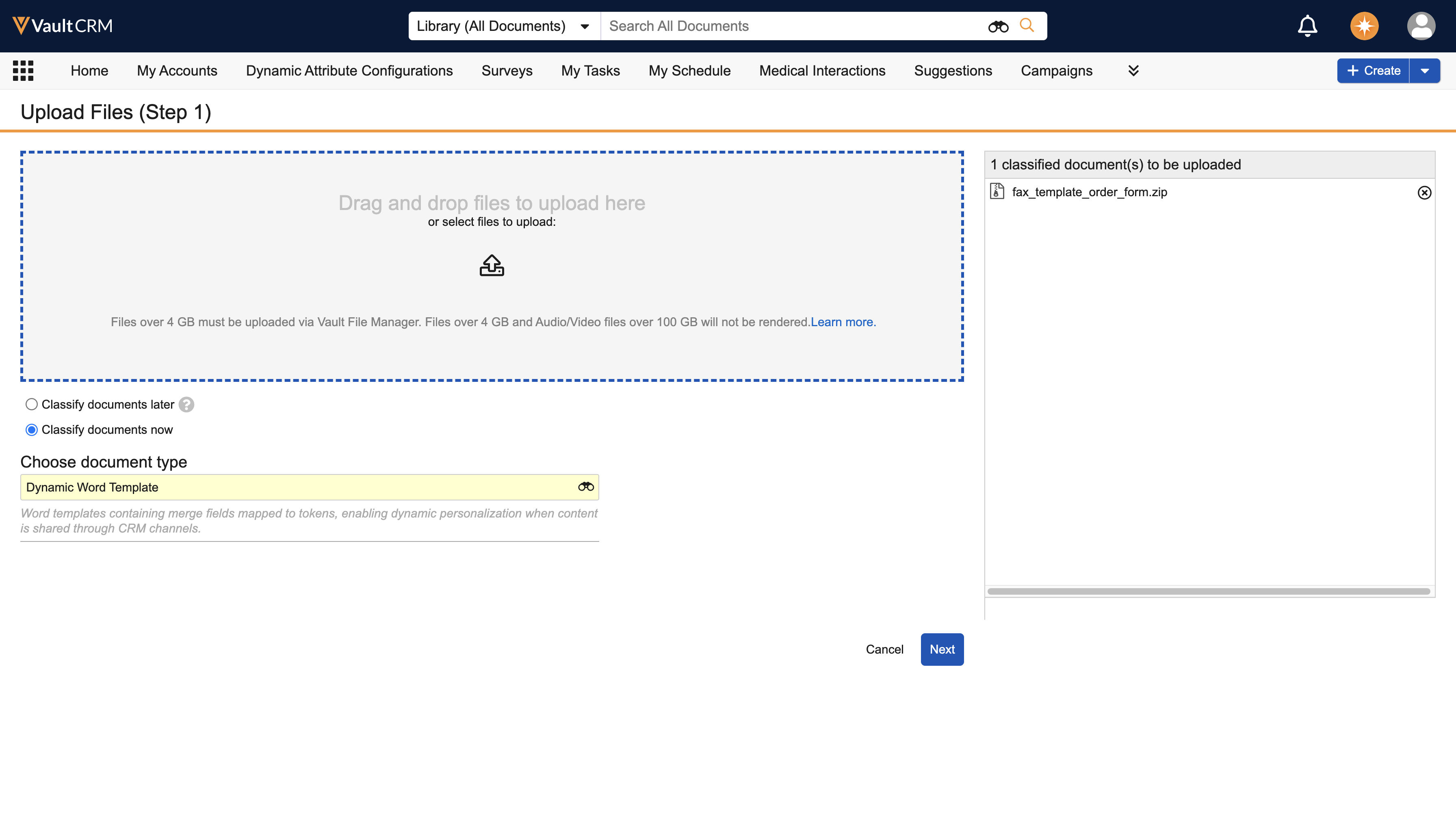Expand more navigation tabs chevron

coord(1133,71)
